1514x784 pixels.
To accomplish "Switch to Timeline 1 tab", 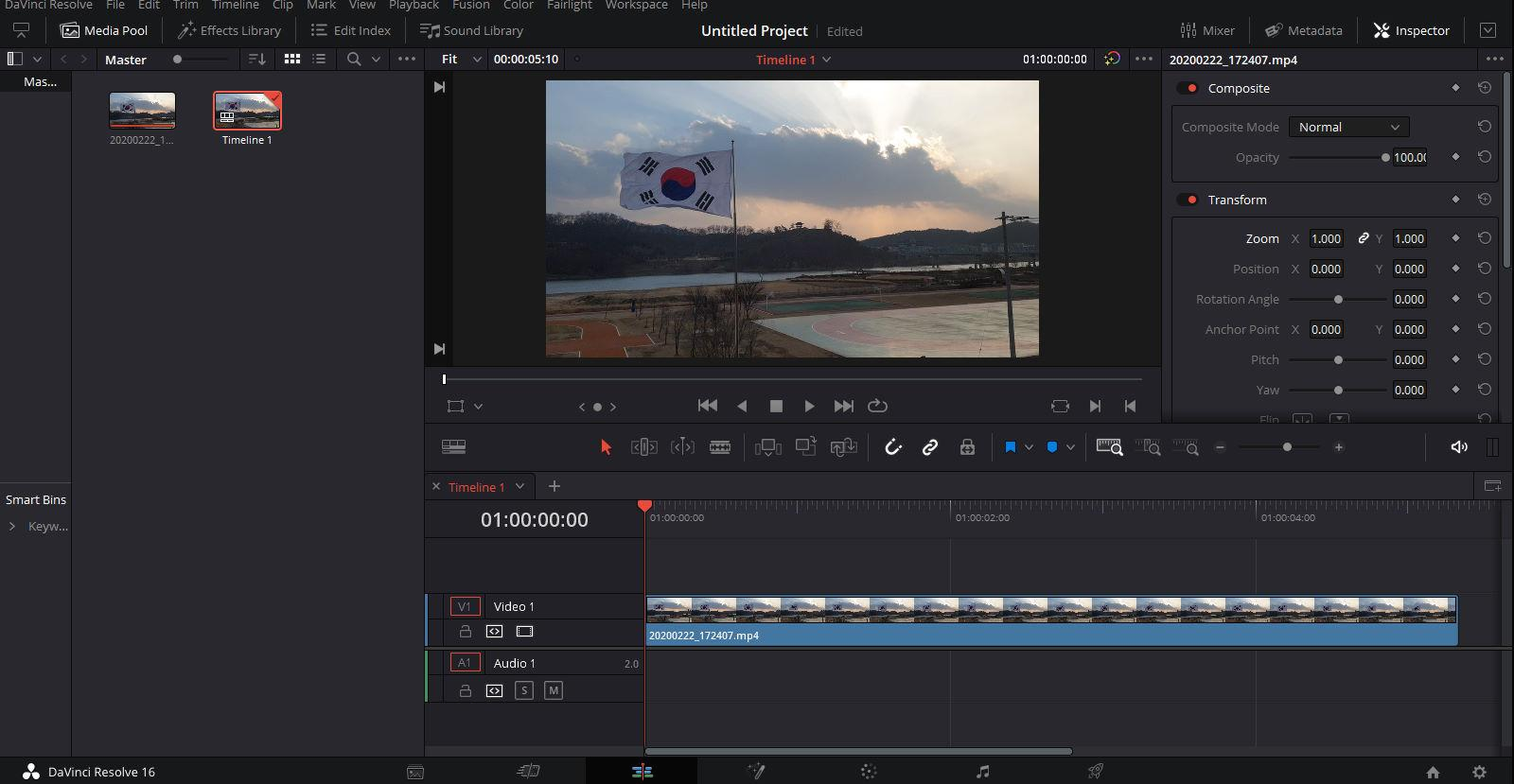I will pyautogui.click(x=476, y=487).
